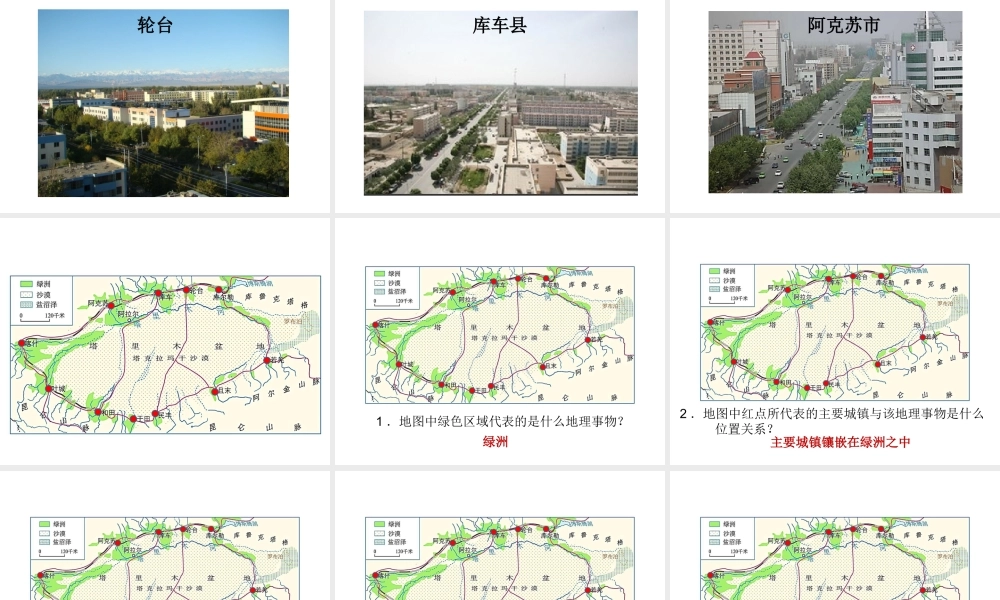Click the 库车县 slide title
Image resolution: width=1000 pixels, height=600 pixels.
[x=499, y=26]
